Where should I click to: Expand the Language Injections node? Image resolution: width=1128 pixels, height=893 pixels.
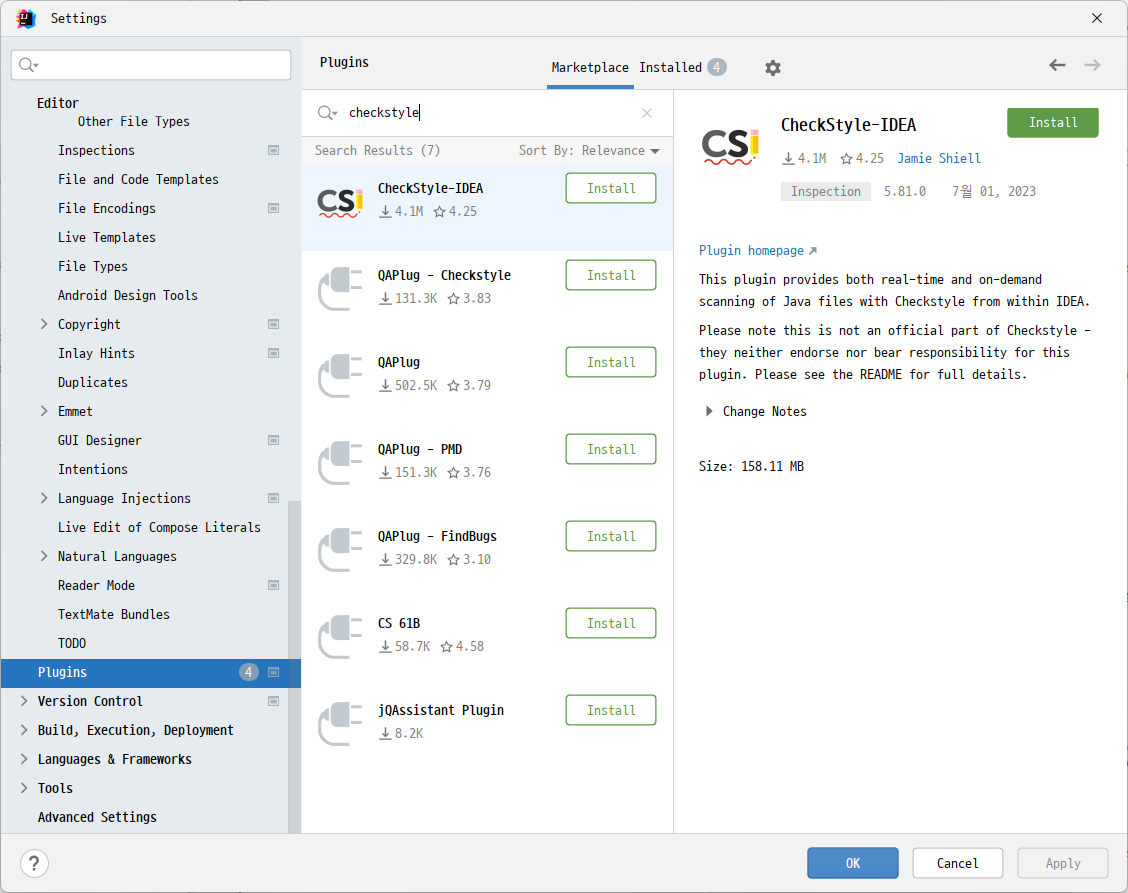pos(44,499)
